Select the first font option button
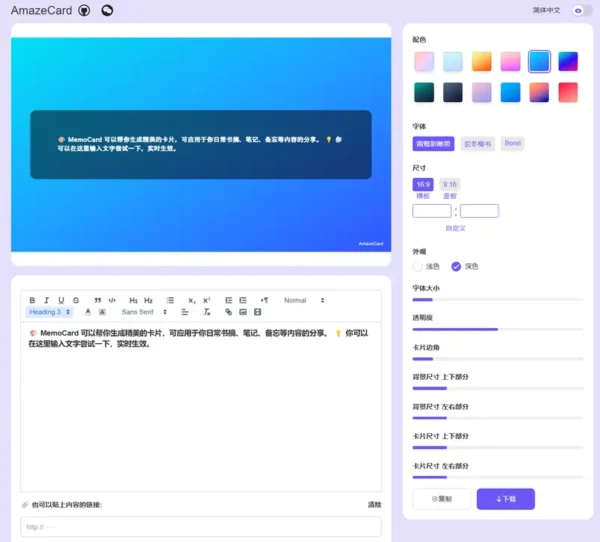Image resolution: width=600 pixels, height=542 pixels. coord(433,144)
